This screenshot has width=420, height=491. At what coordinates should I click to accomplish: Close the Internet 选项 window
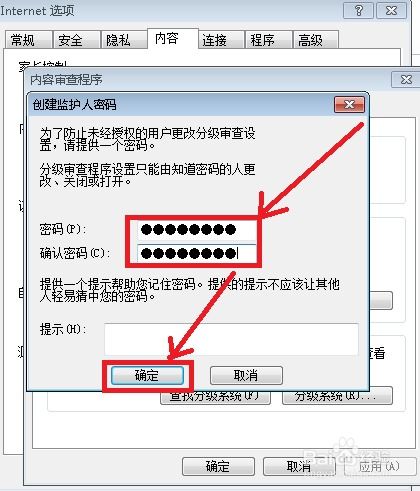pos(391,11)
